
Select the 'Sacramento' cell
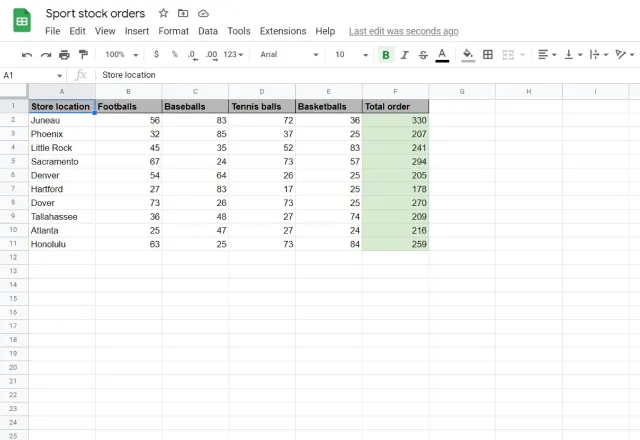click(62, 161)
